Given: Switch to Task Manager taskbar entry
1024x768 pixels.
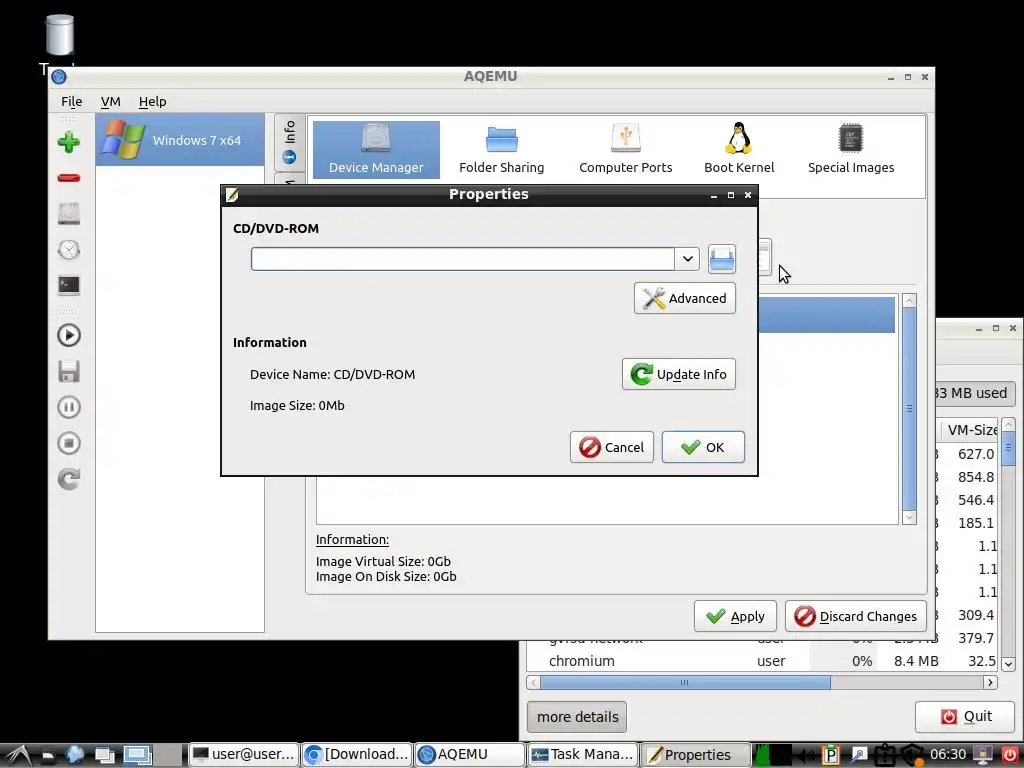Looking at the screenshot, I should 583,754.
